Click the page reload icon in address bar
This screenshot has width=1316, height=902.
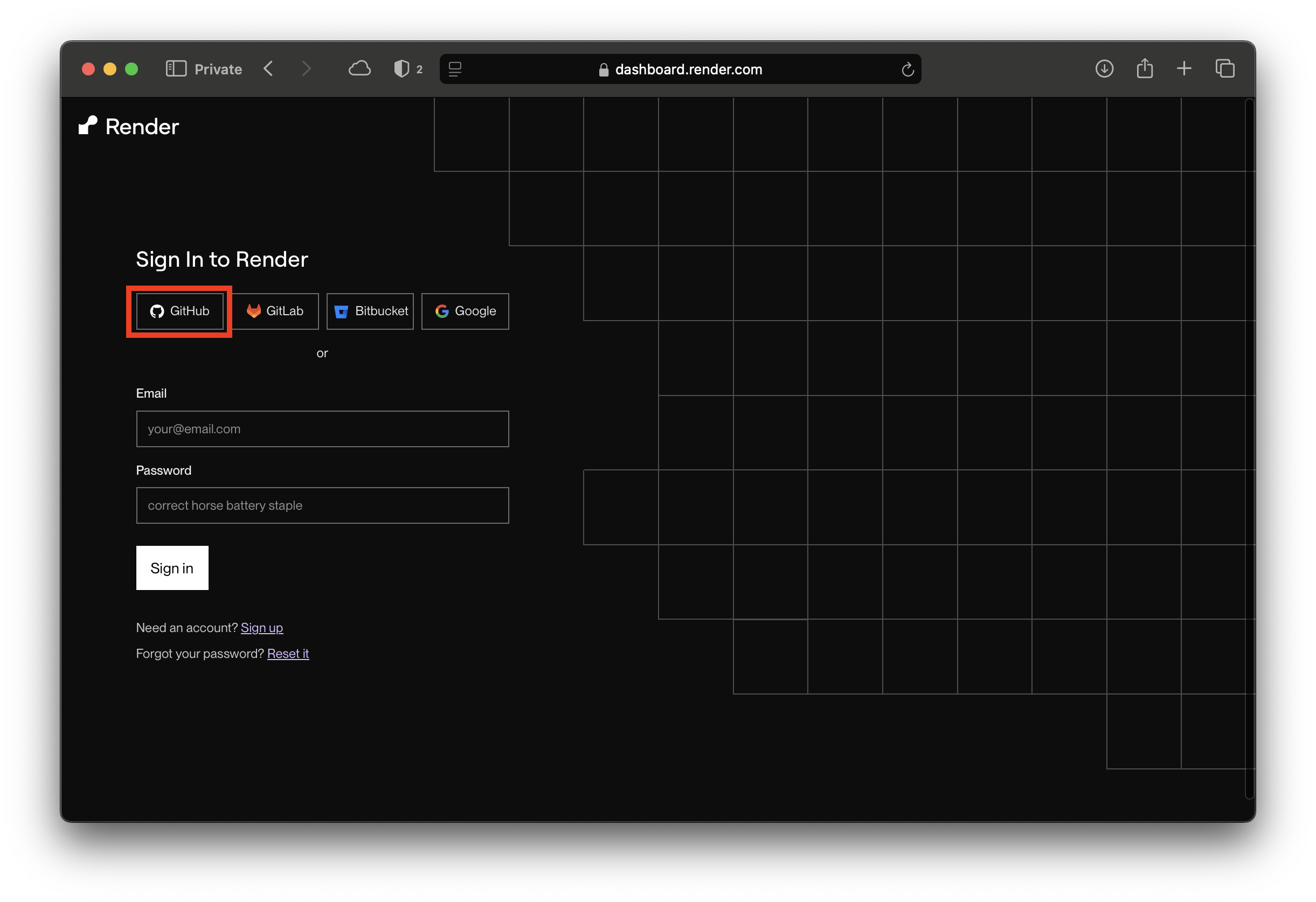905,69
